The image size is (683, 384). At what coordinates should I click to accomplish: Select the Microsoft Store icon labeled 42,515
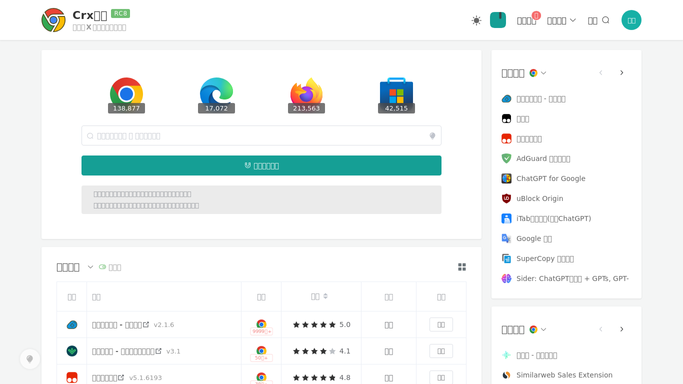[396, 95]
